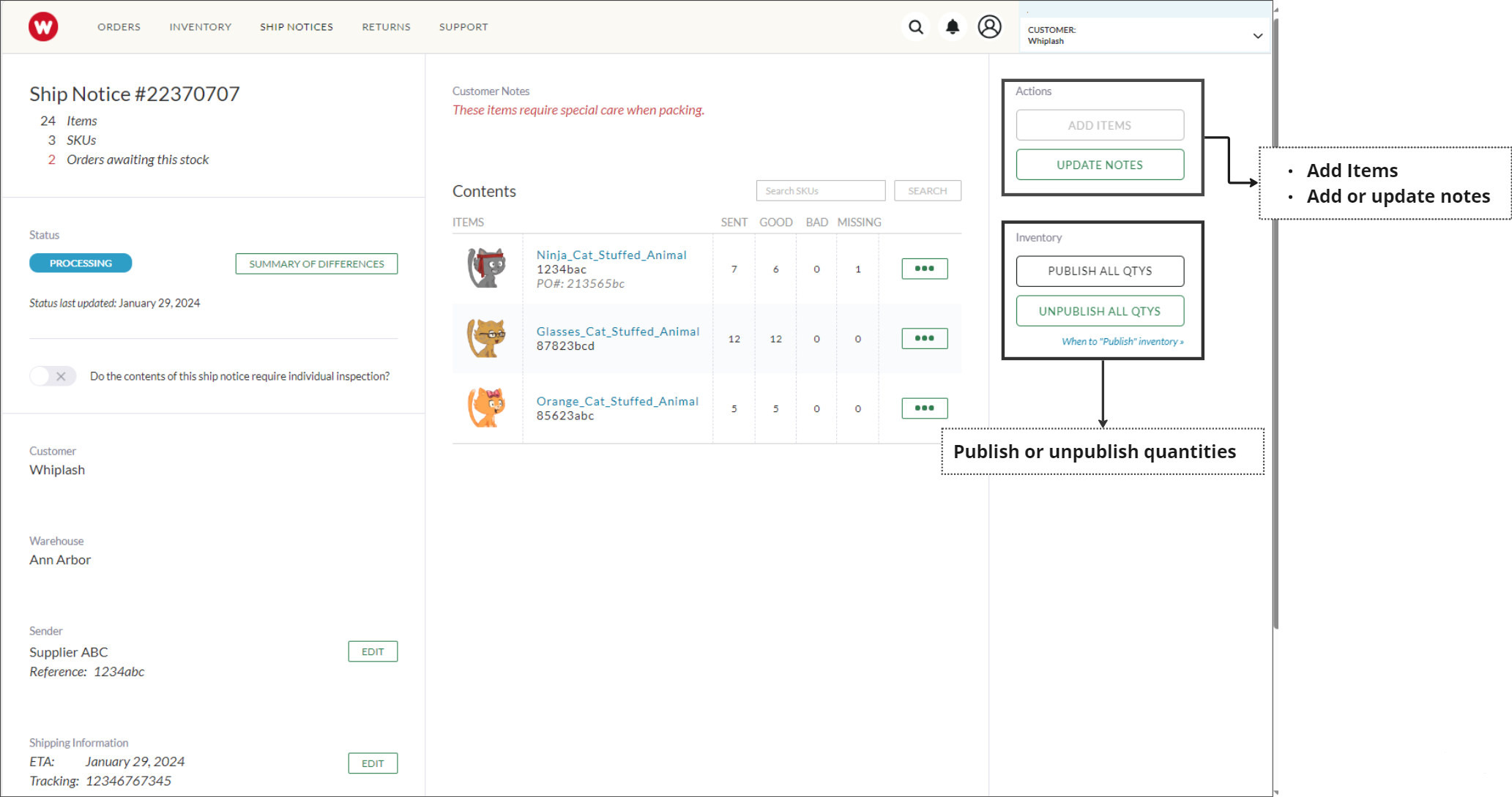Open options menu for Orange_Cat_Stuffed_Animal row
The width and height of the screenshot is (1512, 797).
pos(924,408)
